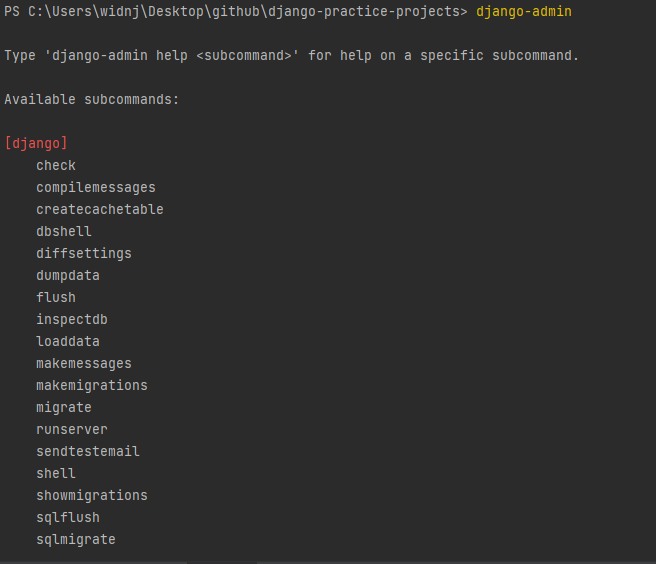Image resolution: width=656 pixels, height=564 pixels.
Task: Click the 'loaddata' subcommand
Action: point(68,341)
